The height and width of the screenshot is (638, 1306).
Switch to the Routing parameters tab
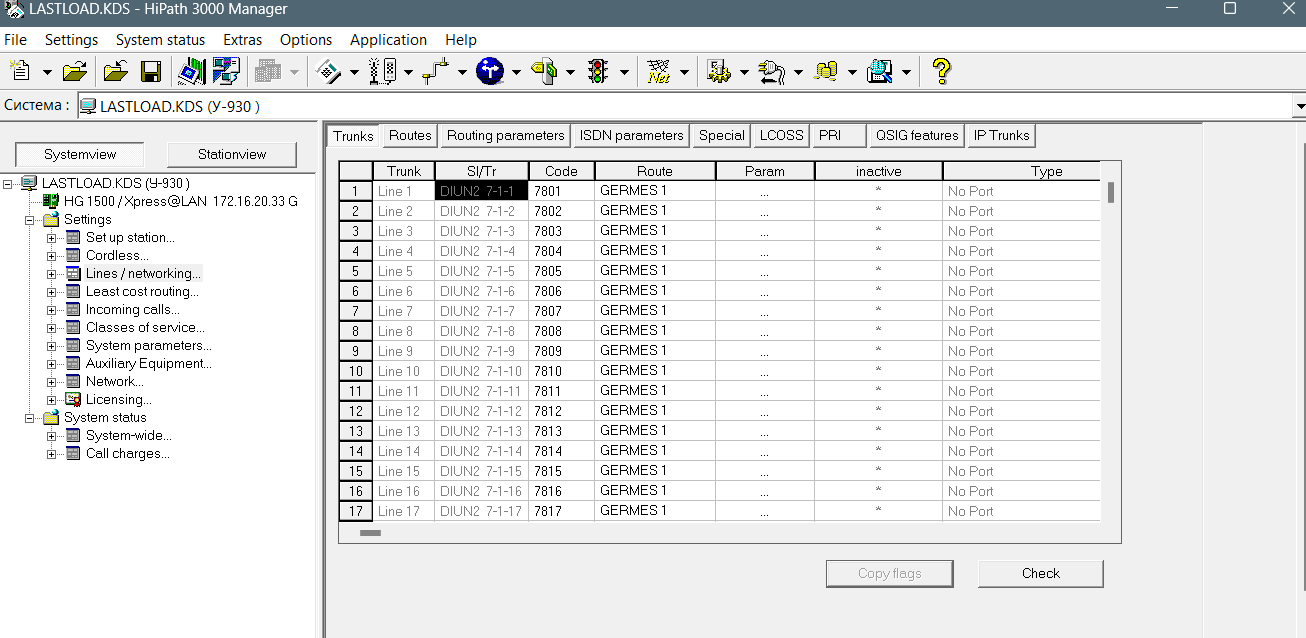tap(505, 136)
